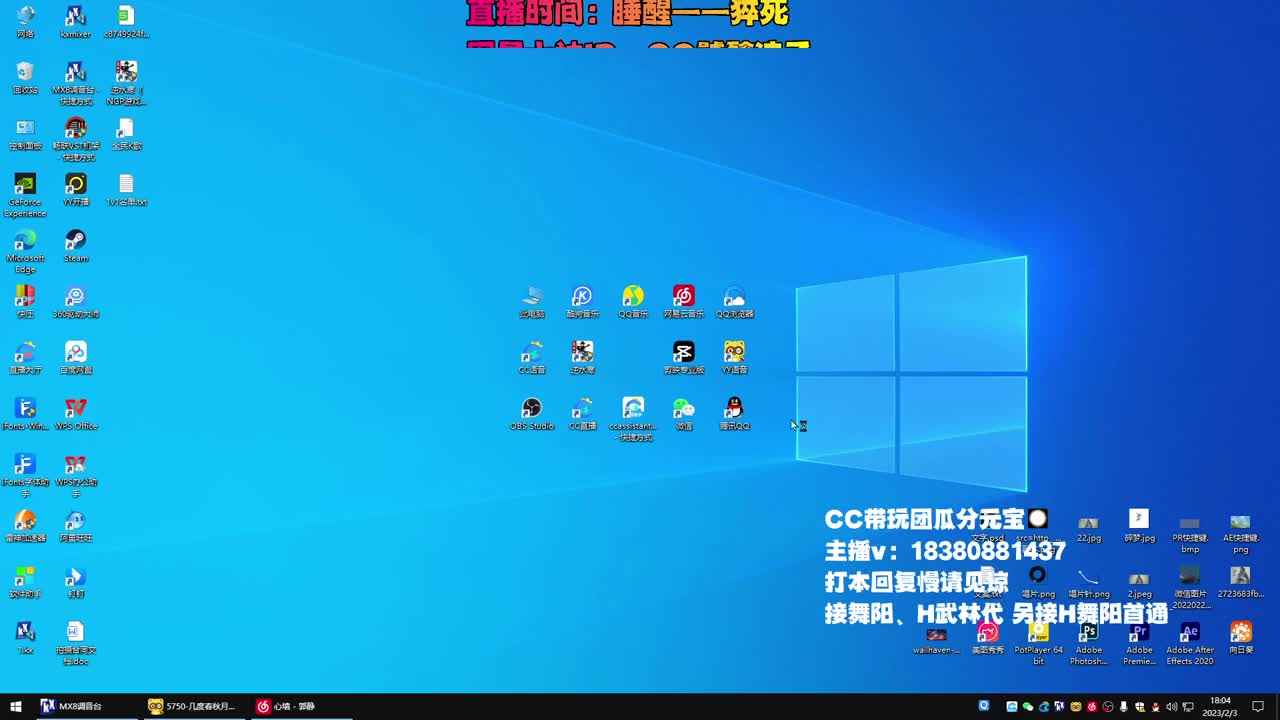Click the OBS system tray icon
The image size is (1280, 720).
[1108, 707]
